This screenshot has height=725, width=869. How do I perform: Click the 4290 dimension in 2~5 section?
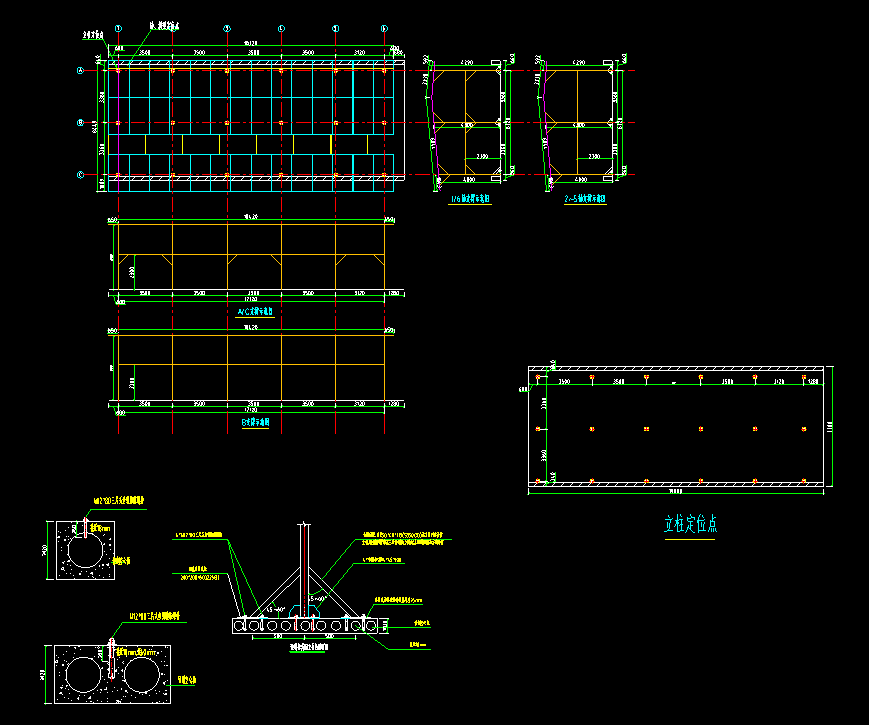pyautogui.click(x=579, y=63)
